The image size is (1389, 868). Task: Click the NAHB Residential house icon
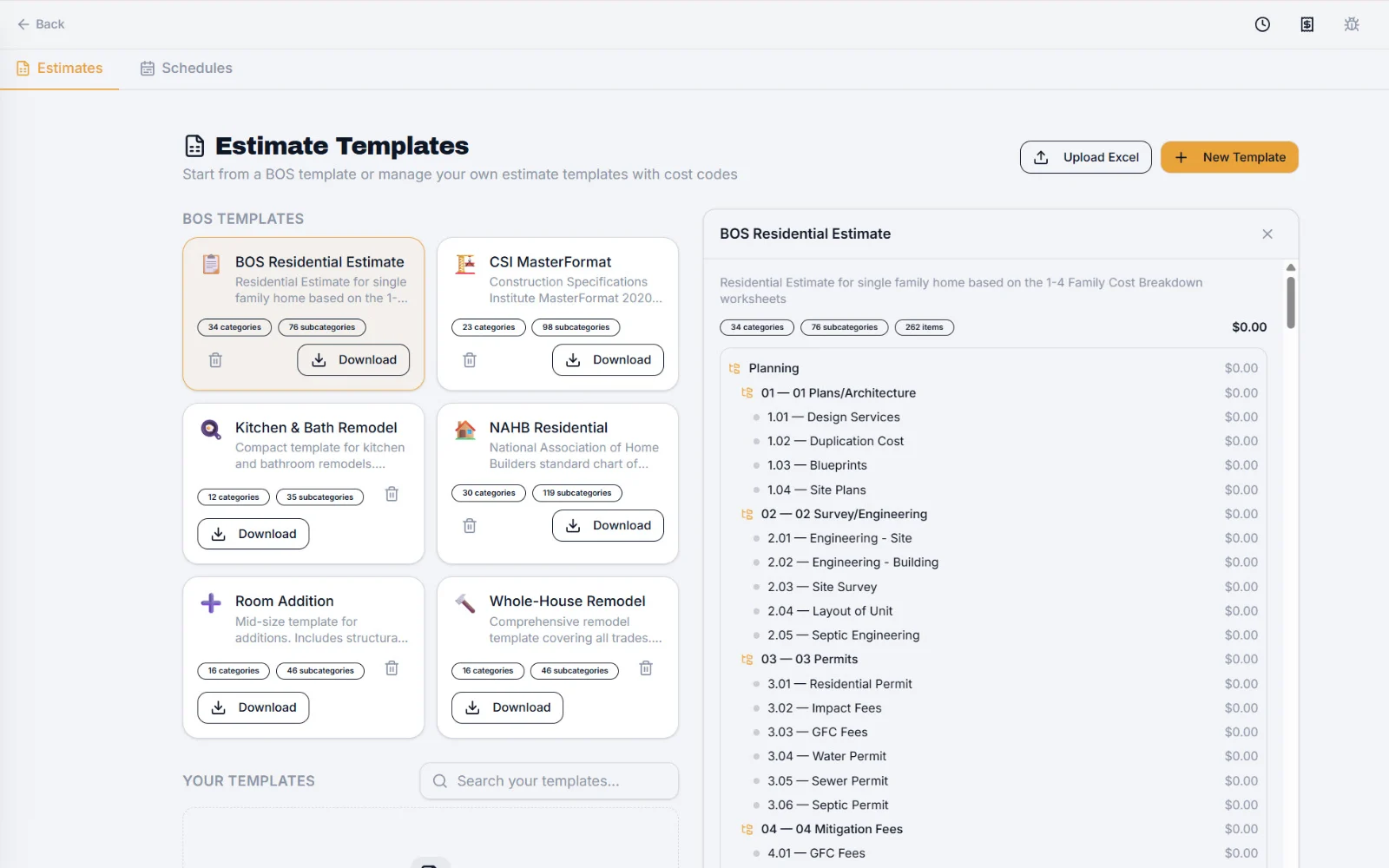[465, 430]
